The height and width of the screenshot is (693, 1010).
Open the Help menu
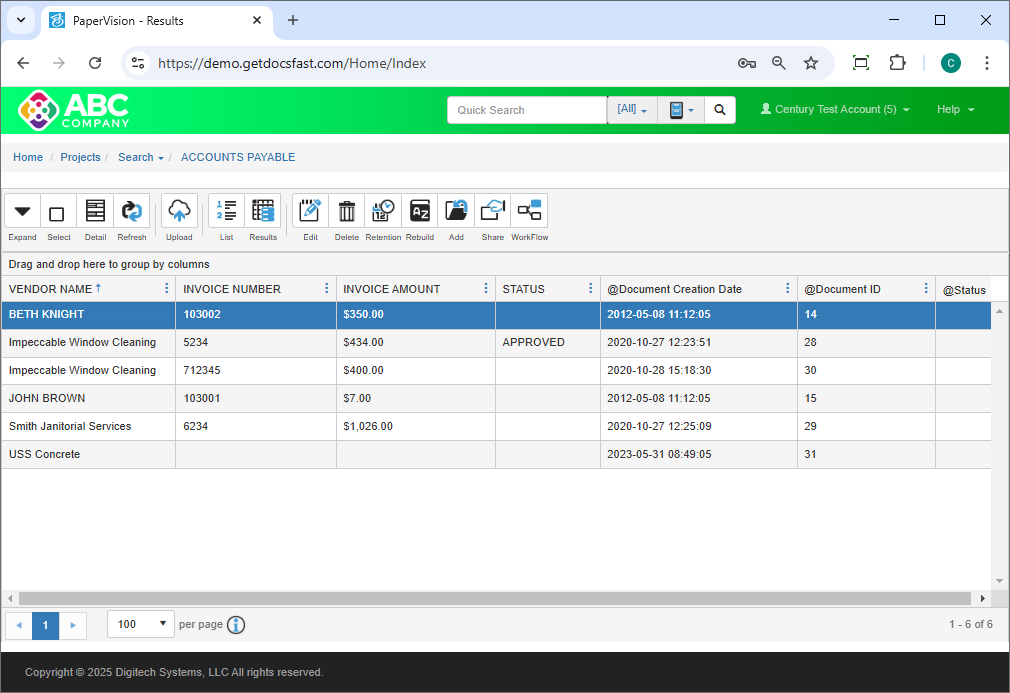click(x=955, y=110)
